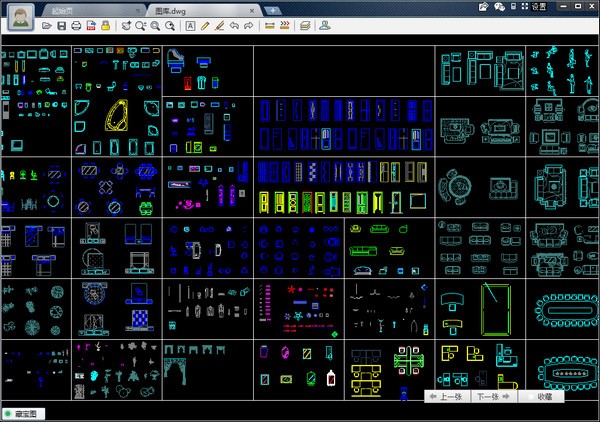Viewport: 600px width, 422px height.
Task: Redo the last undone action
Action: (x=249, y=26)
